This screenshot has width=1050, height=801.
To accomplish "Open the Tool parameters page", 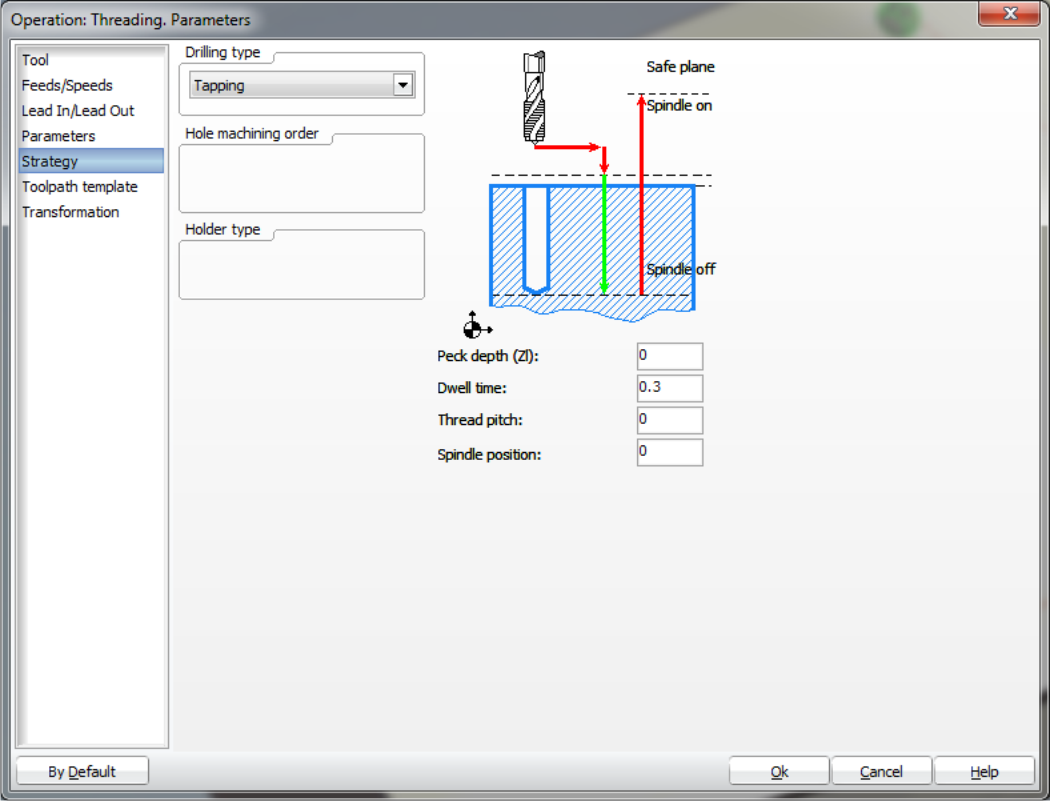I will tap(35, 60).
